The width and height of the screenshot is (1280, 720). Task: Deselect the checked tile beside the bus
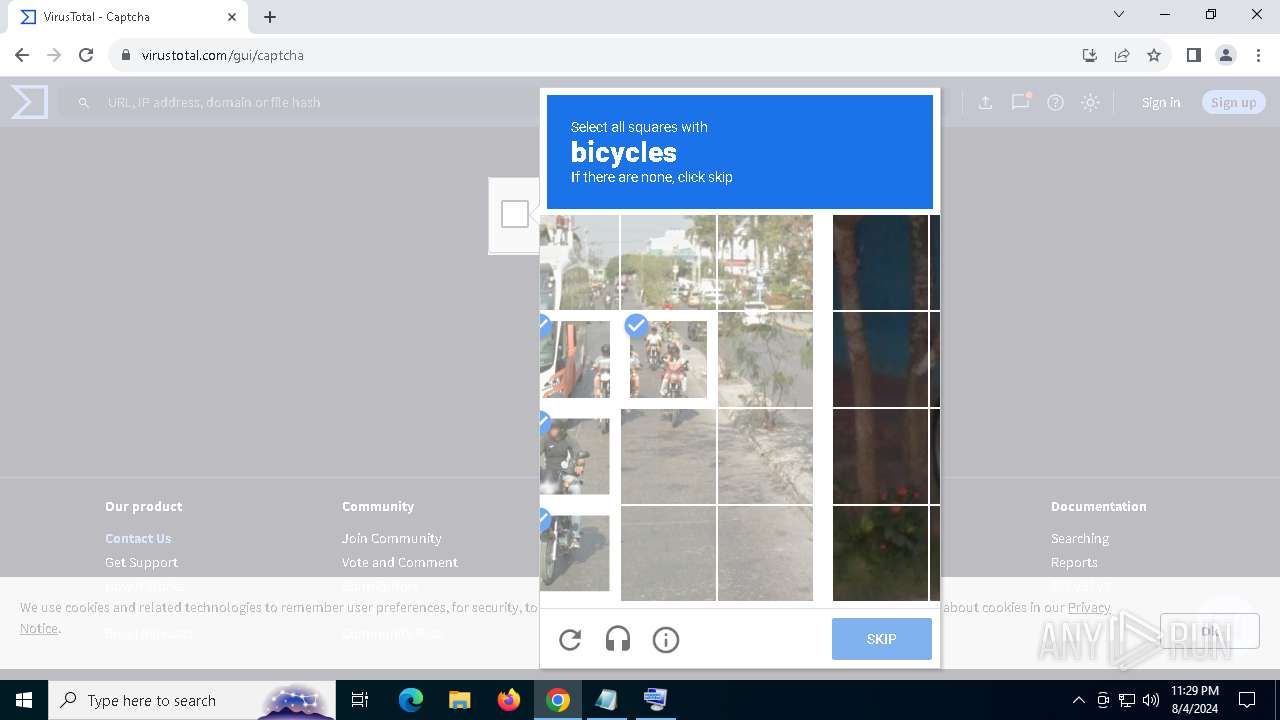575,359
